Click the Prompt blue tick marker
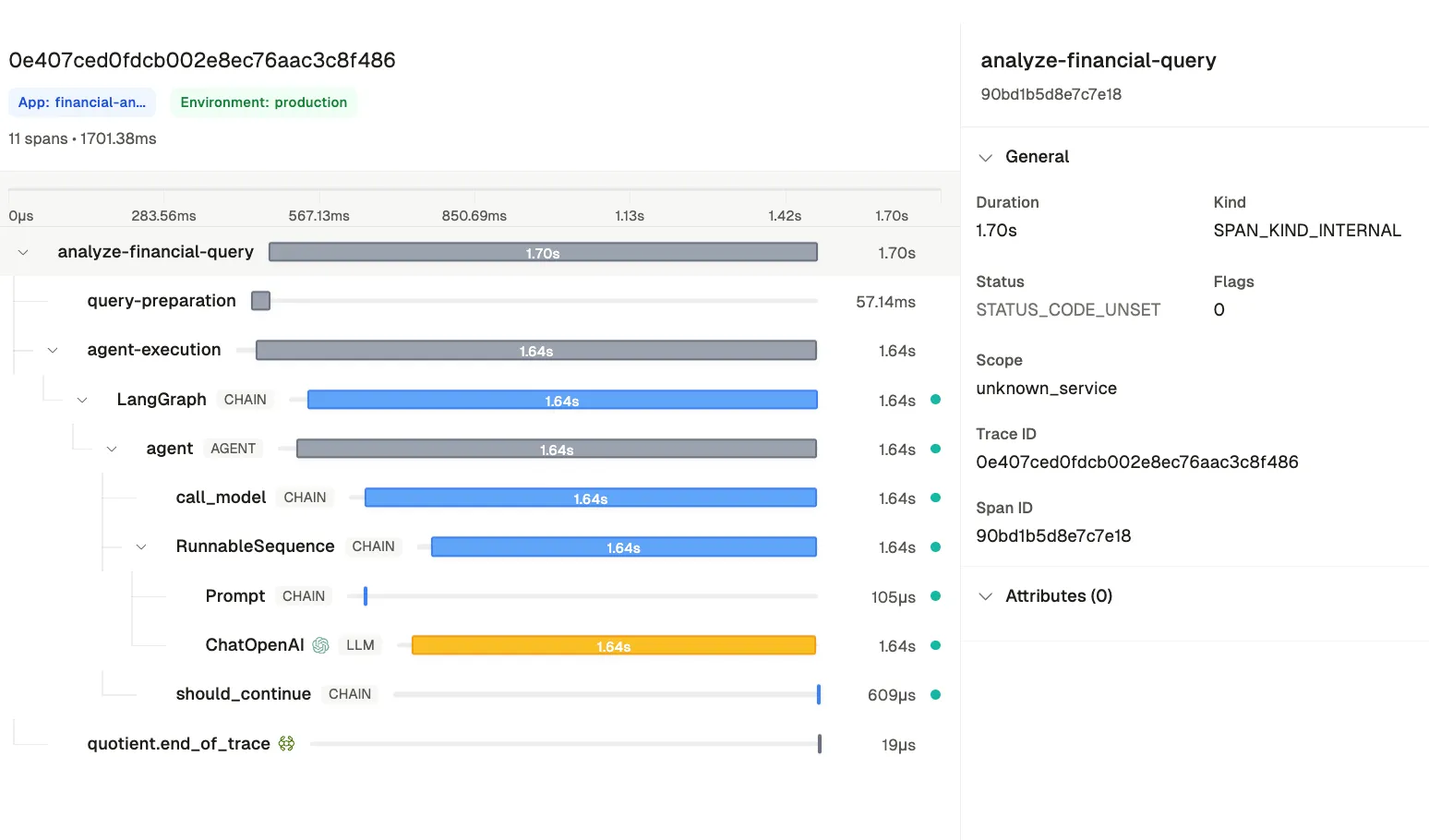1429x840 pixels. pos(366,596)
